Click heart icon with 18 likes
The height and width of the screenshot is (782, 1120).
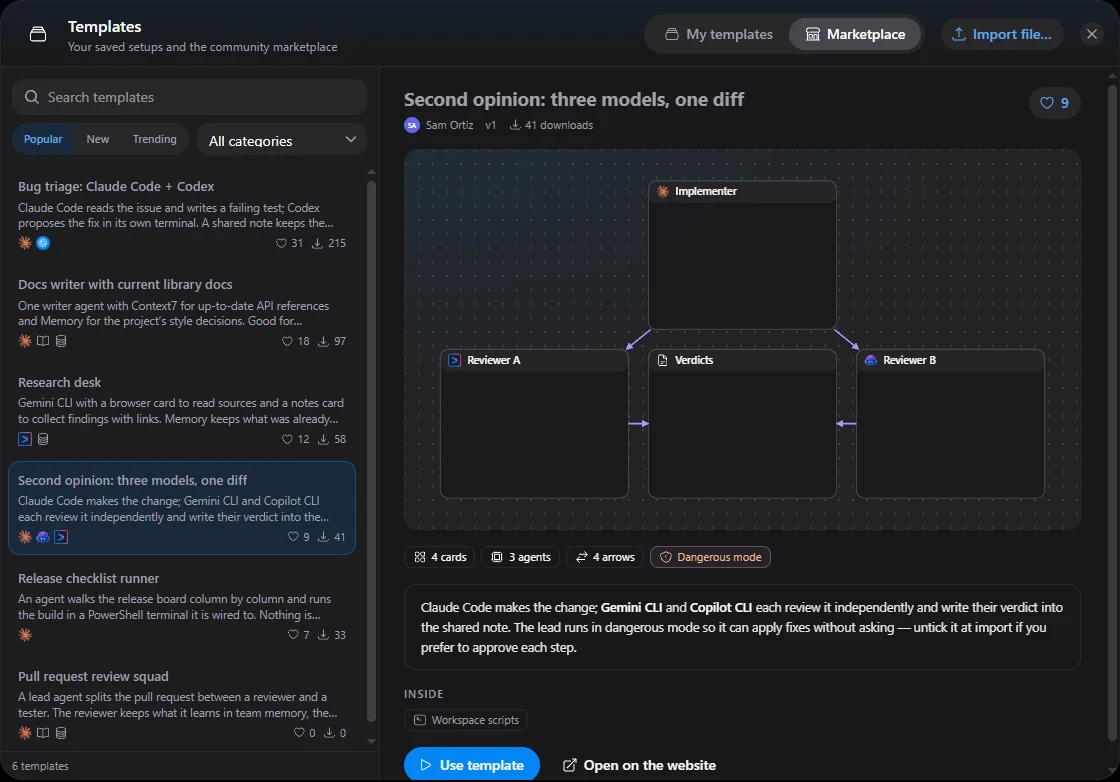[x=287, y=341]
